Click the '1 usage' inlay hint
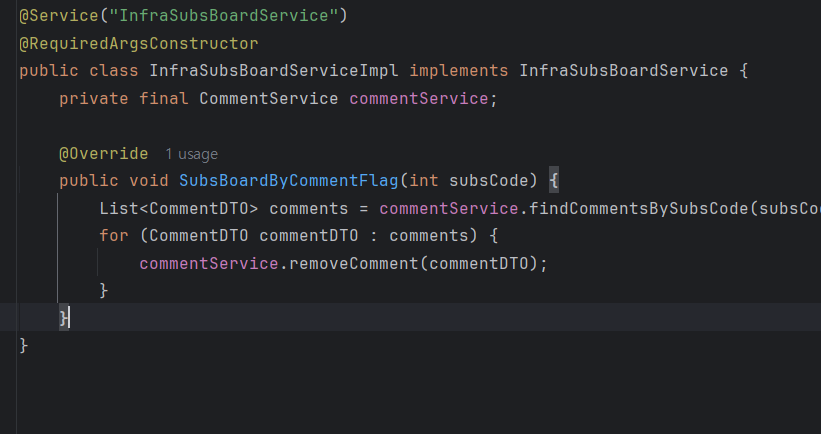Viewport: 821px width, 434px height. (x=191, y=154)
